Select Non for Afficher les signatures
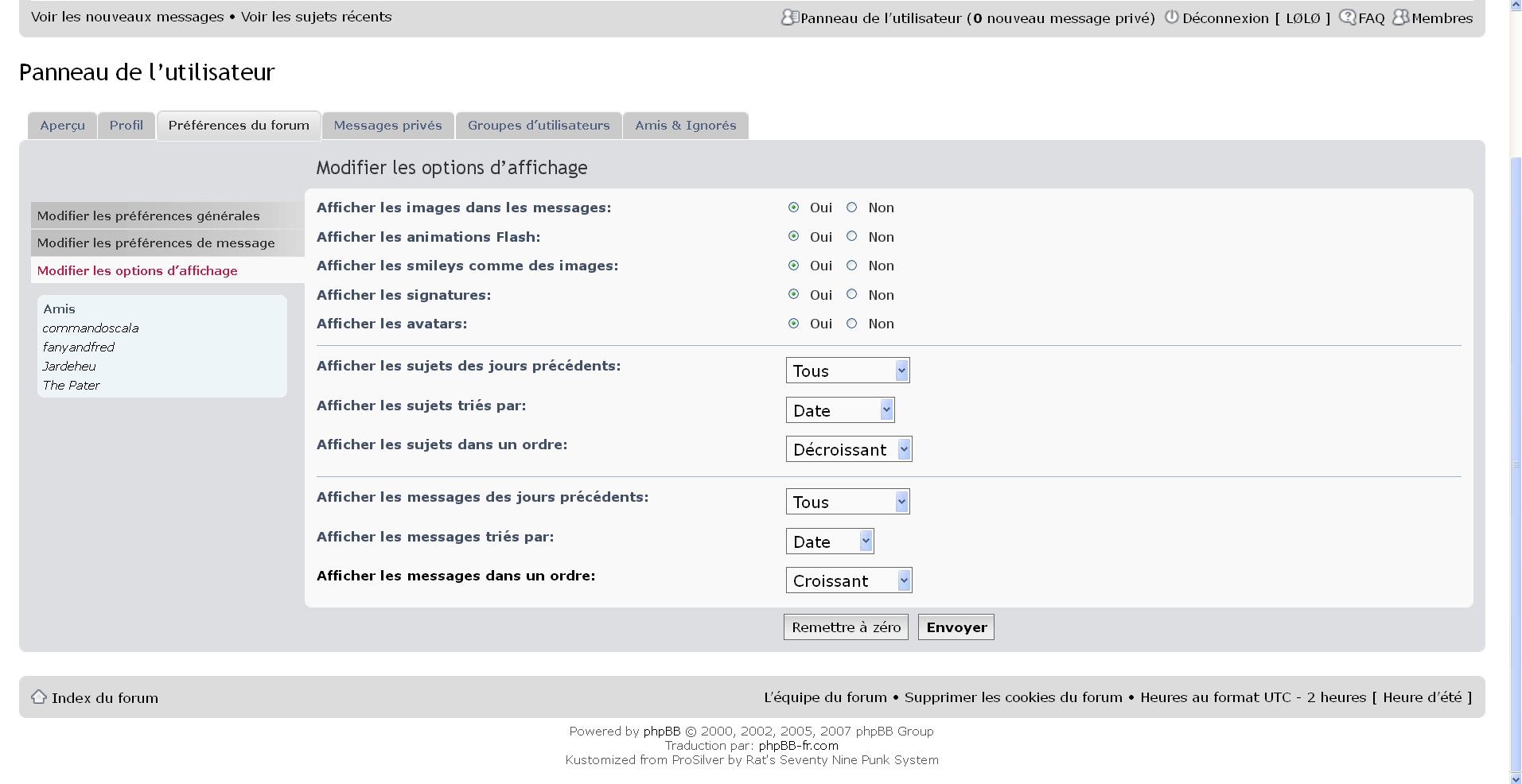Image resolution: width=1522 pixels, height=784 pixels. (851, 295)
